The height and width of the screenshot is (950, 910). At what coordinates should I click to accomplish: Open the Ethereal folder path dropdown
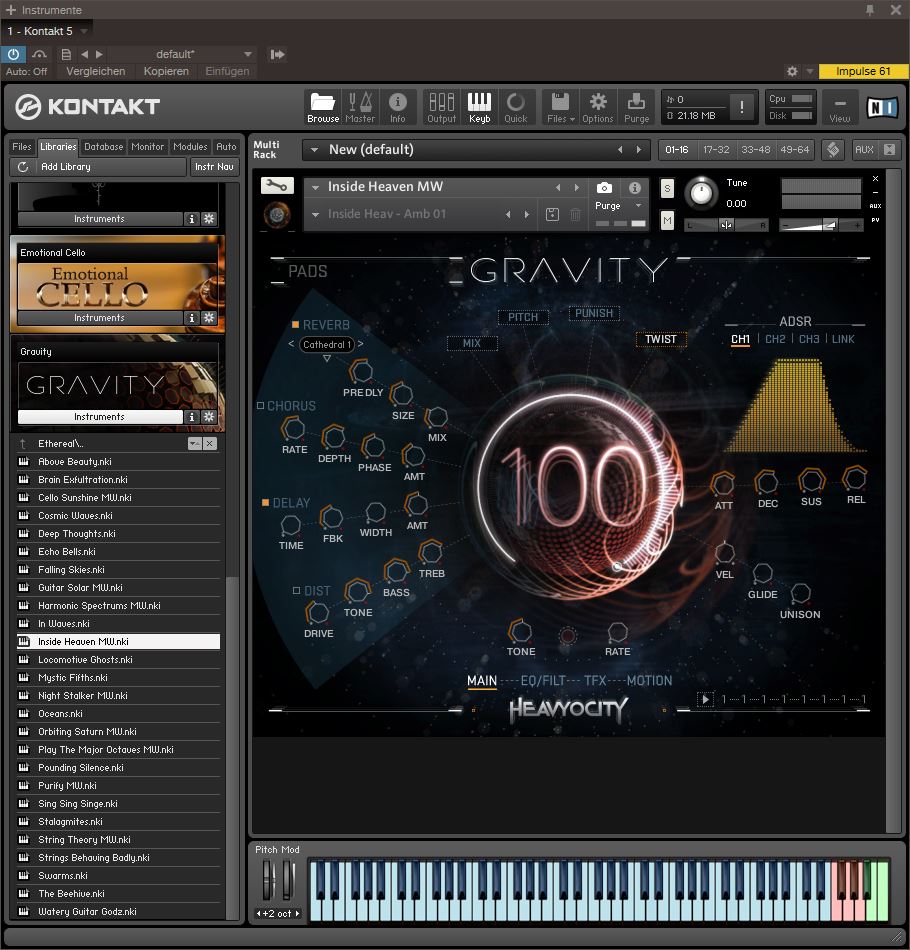[x=194, y=443]
